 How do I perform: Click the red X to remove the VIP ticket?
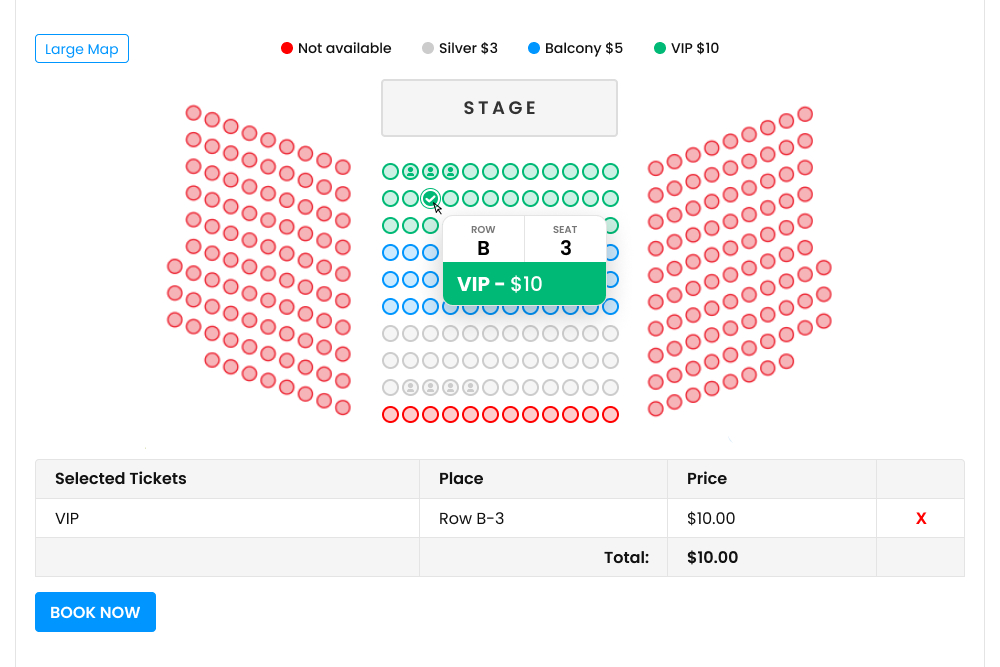[x=920, y=518]
